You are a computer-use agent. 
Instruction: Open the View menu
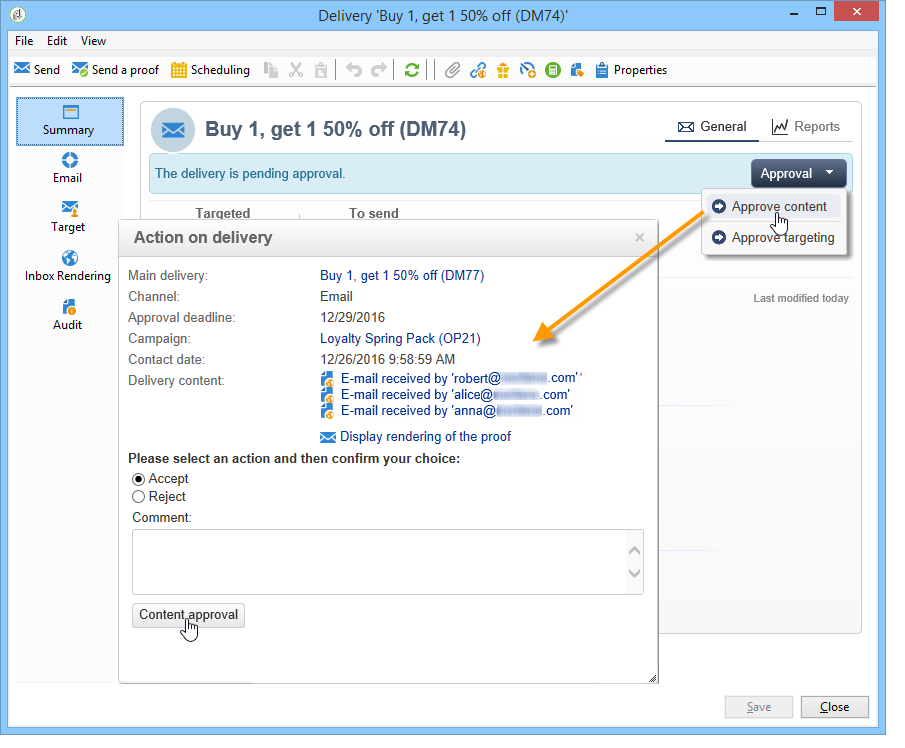click(94, 41)
